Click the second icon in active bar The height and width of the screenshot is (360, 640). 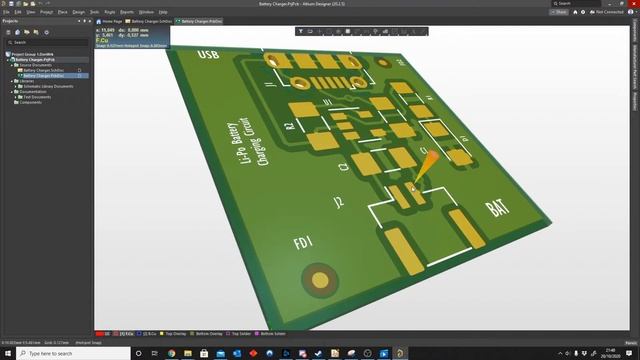[310, 31]
